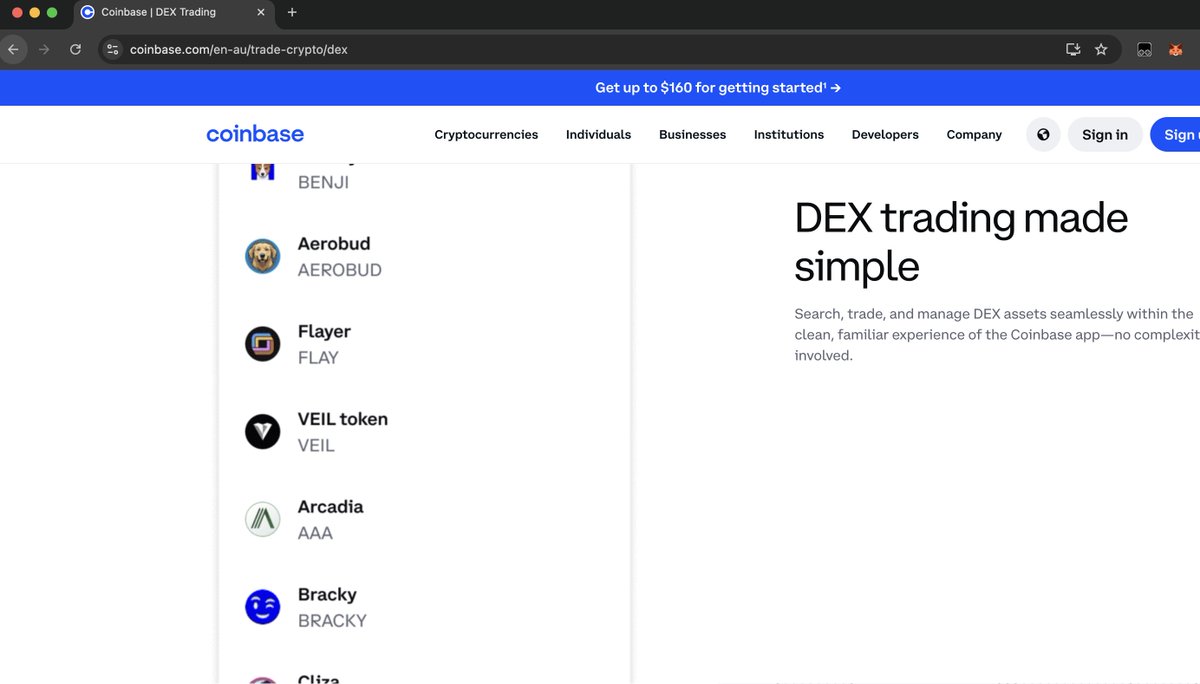The height and width of the screenshot is (684, 1200).
Task: Click the BENJI ticker text
Action: 323,183
